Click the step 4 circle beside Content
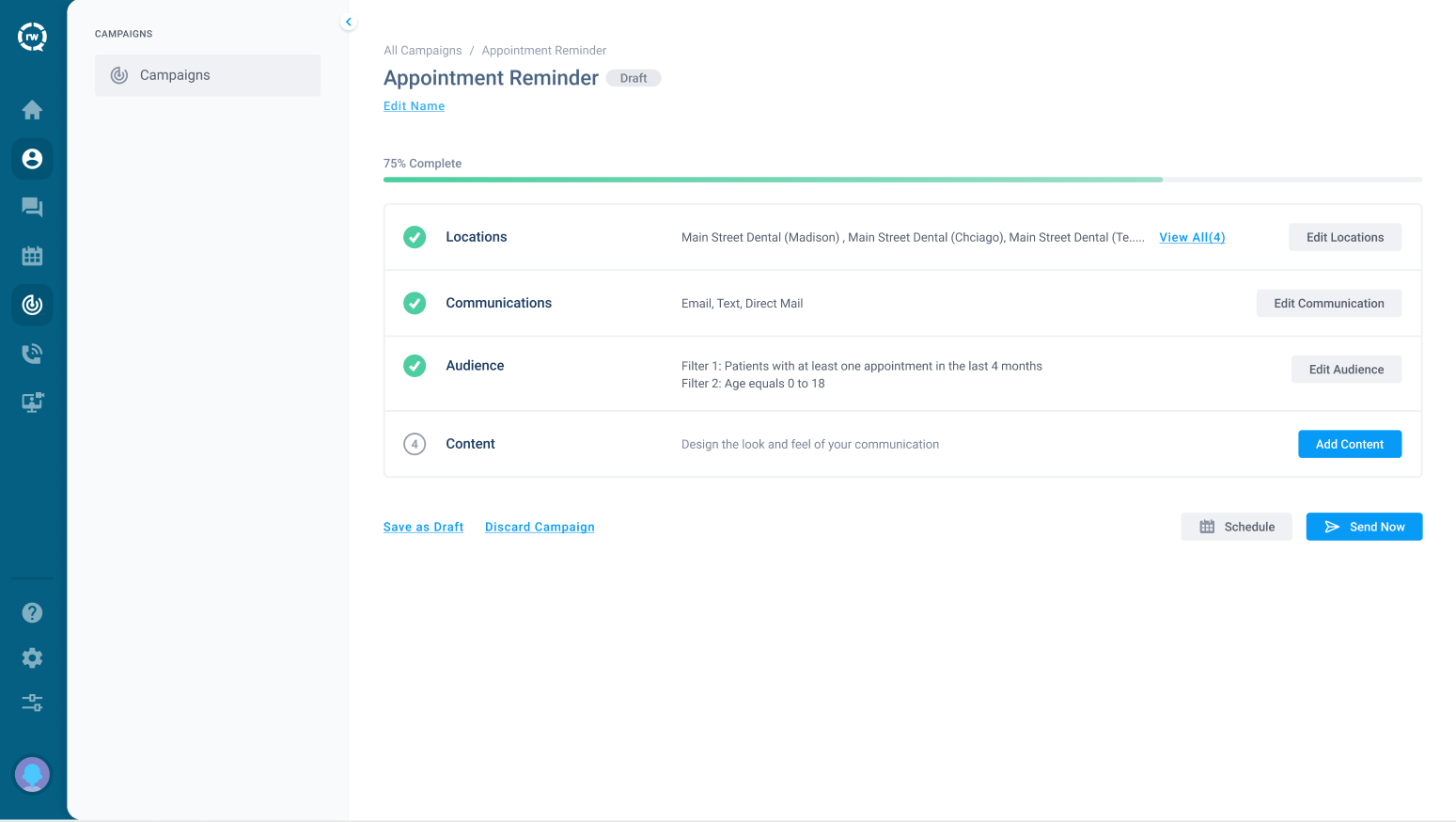The width and height of the screenshot is (1456, 822). 415,444
